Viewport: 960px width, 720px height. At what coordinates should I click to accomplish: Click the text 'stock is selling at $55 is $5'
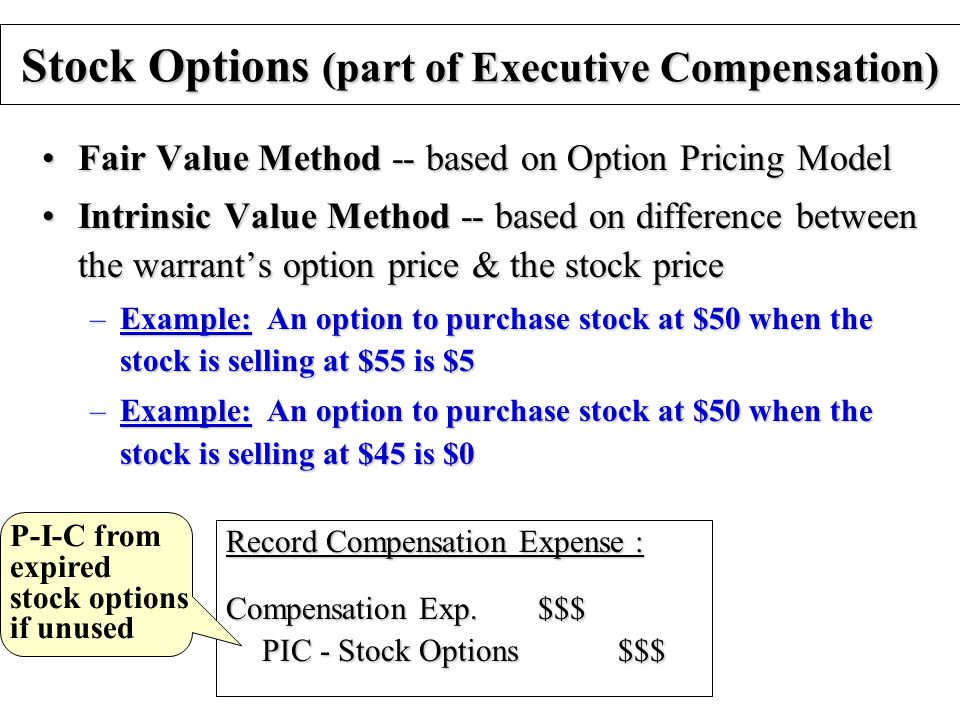297,361
